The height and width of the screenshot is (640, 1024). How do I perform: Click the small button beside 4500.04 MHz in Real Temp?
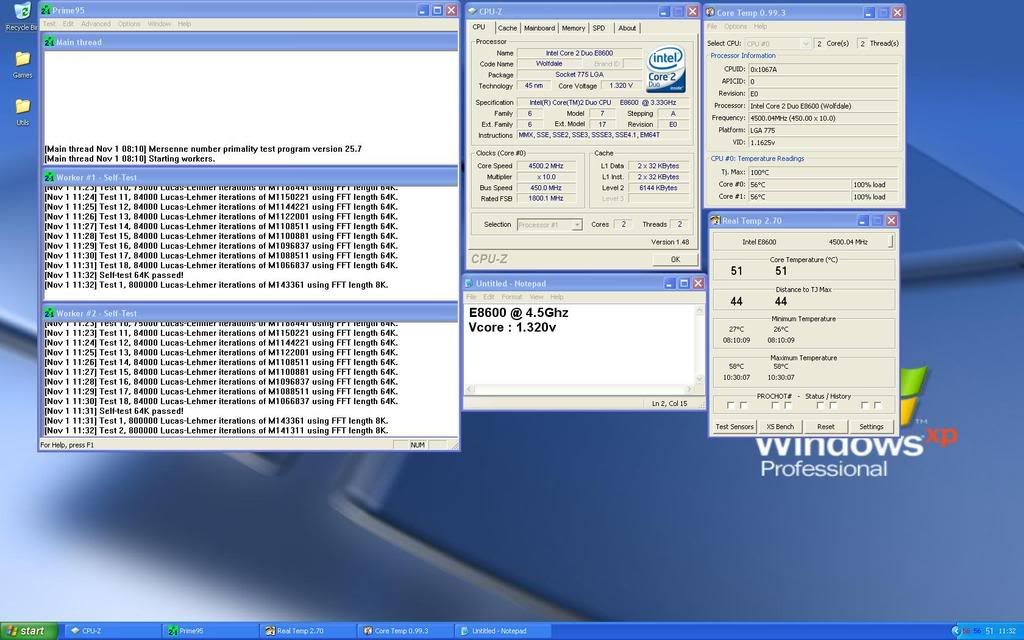pyautogui.click(x=891, y=242)
